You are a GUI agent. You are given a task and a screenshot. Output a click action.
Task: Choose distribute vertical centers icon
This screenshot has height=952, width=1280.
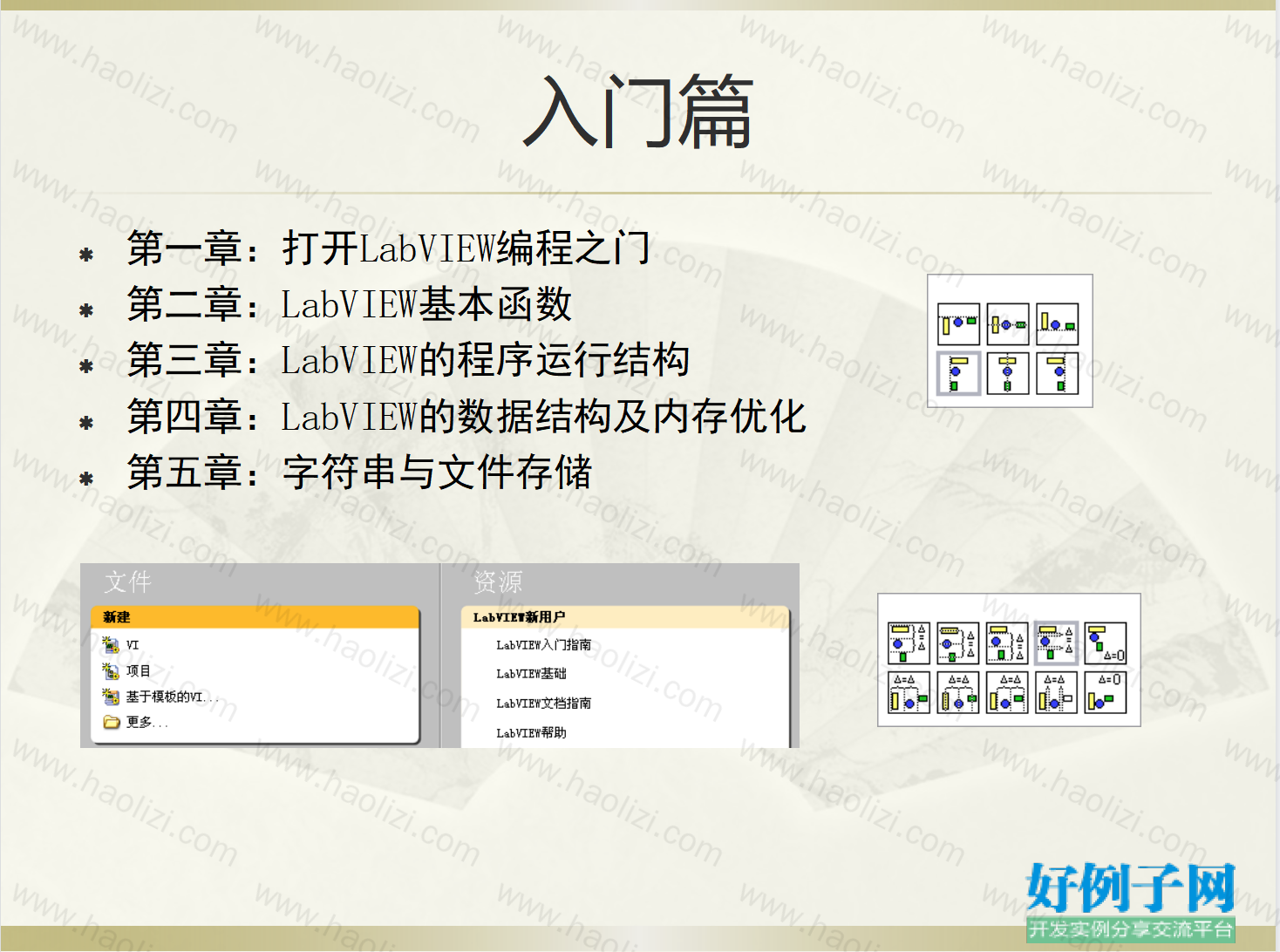(957, 643)
